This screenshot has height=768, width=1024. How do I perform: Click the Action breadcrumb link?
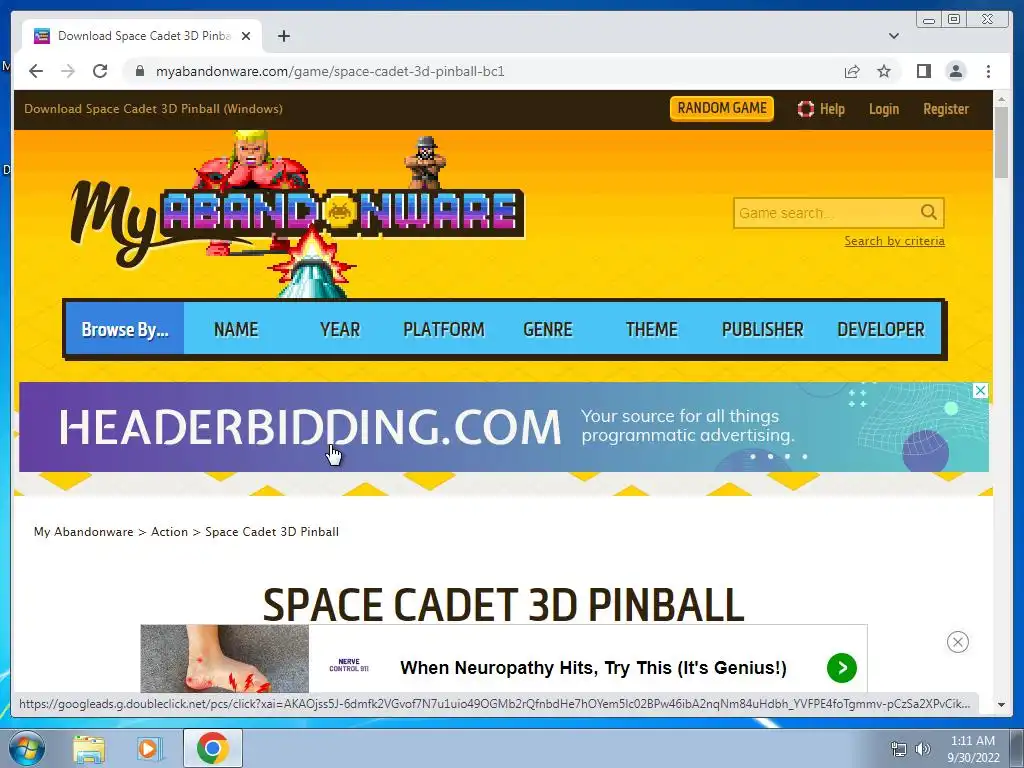(169, 532)
